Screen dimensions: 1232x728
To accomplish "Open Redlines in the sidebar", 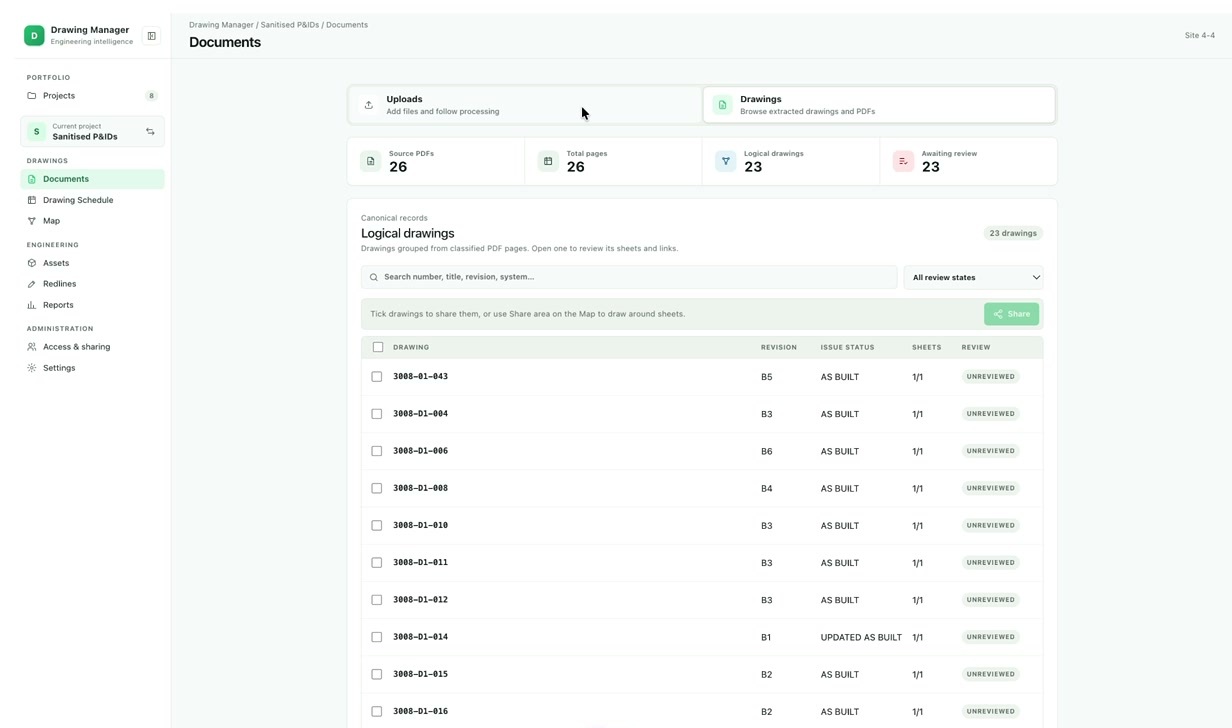I will coord(93,284).
